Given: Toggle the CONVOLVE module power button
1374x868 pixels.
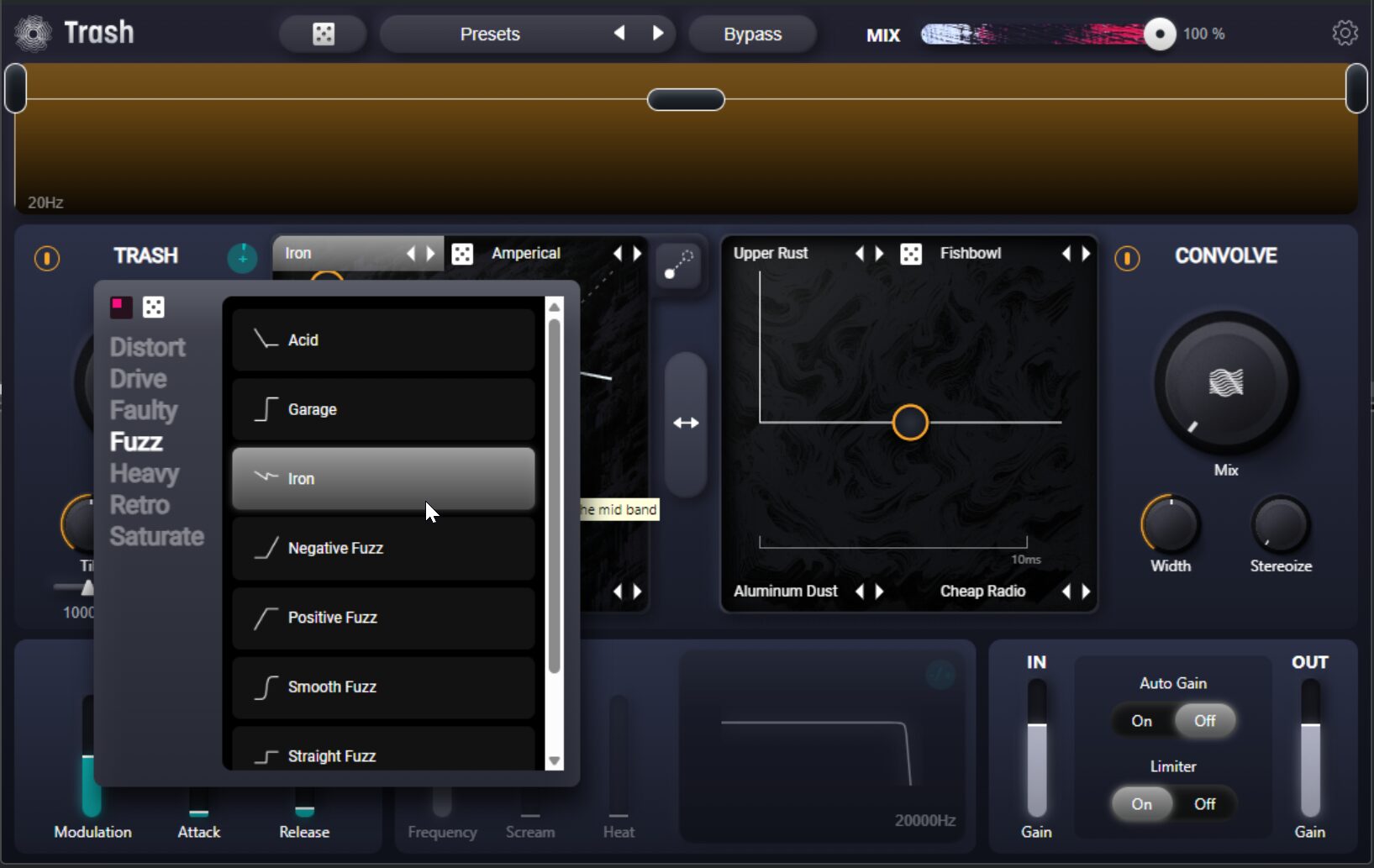Looking at the screenshot, I should [1127, 258].
